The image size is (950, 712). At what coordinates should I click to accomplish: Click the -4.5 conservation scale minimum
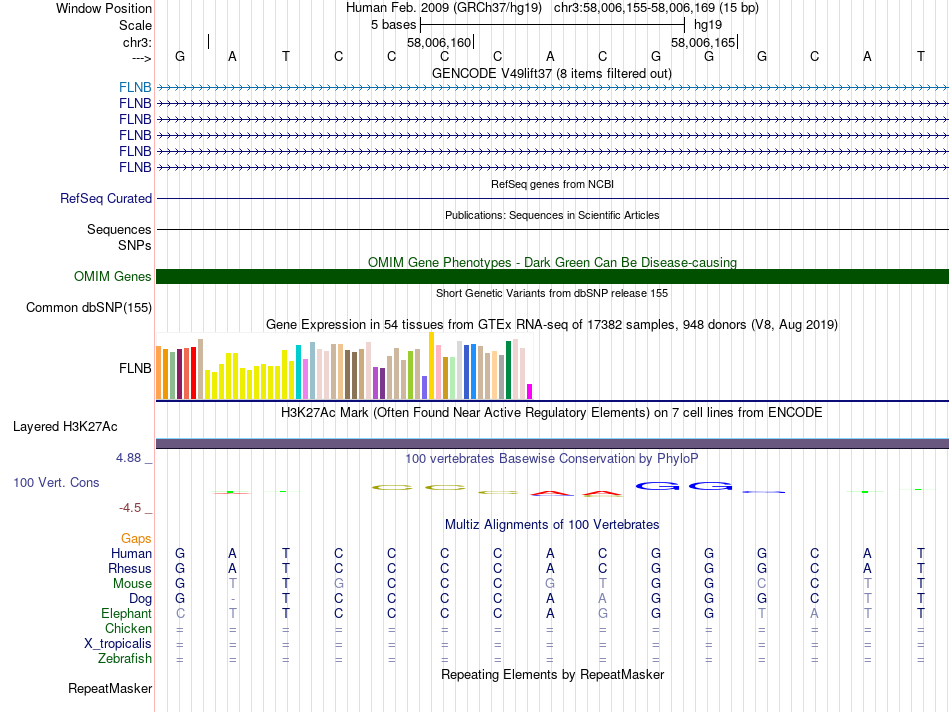click(x=130, y=508)
